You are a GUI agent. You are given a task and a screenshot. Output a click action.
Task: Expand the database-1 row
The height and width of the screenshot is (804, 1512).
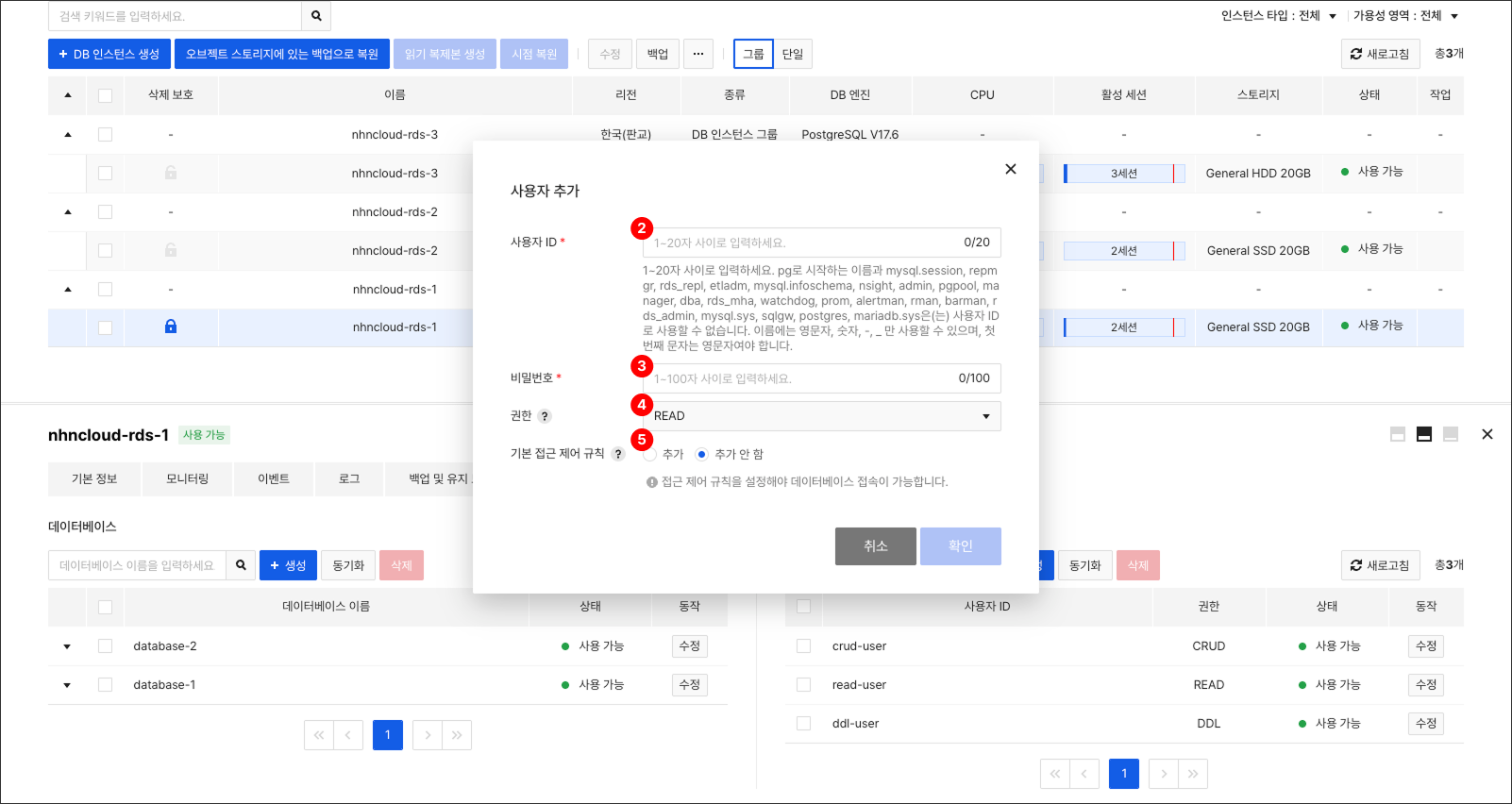[x=67, y=685]
